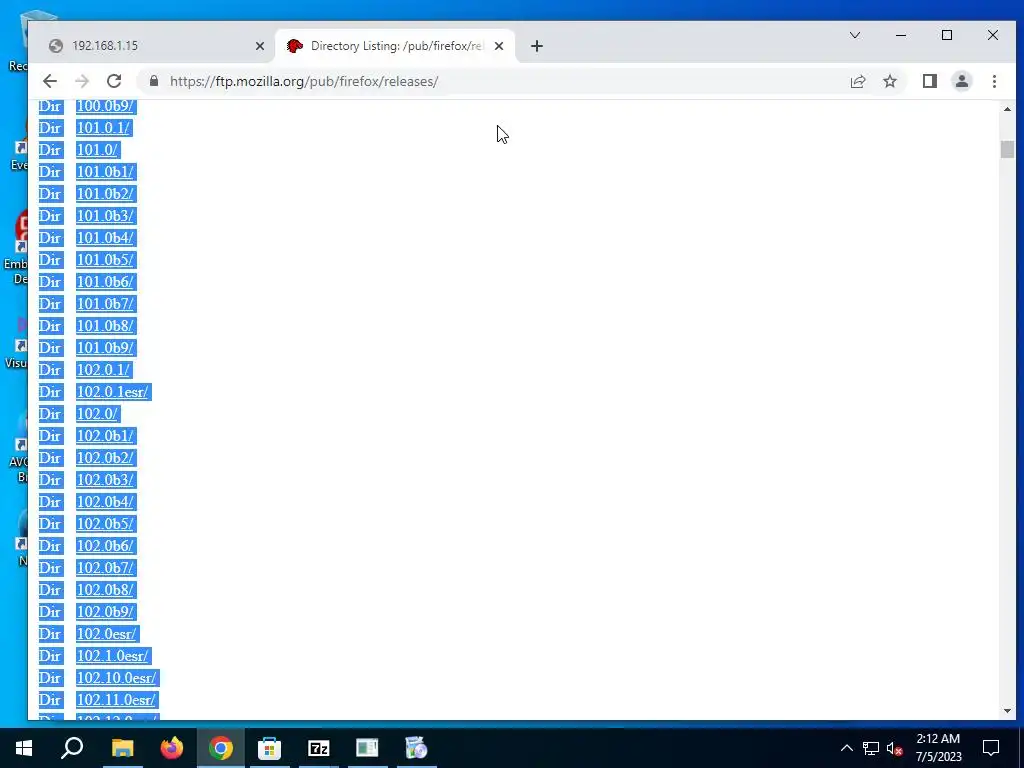Share this page icon in address bar
The image size is (1024, 768).
pyautogui.click(x=857, y=81)
